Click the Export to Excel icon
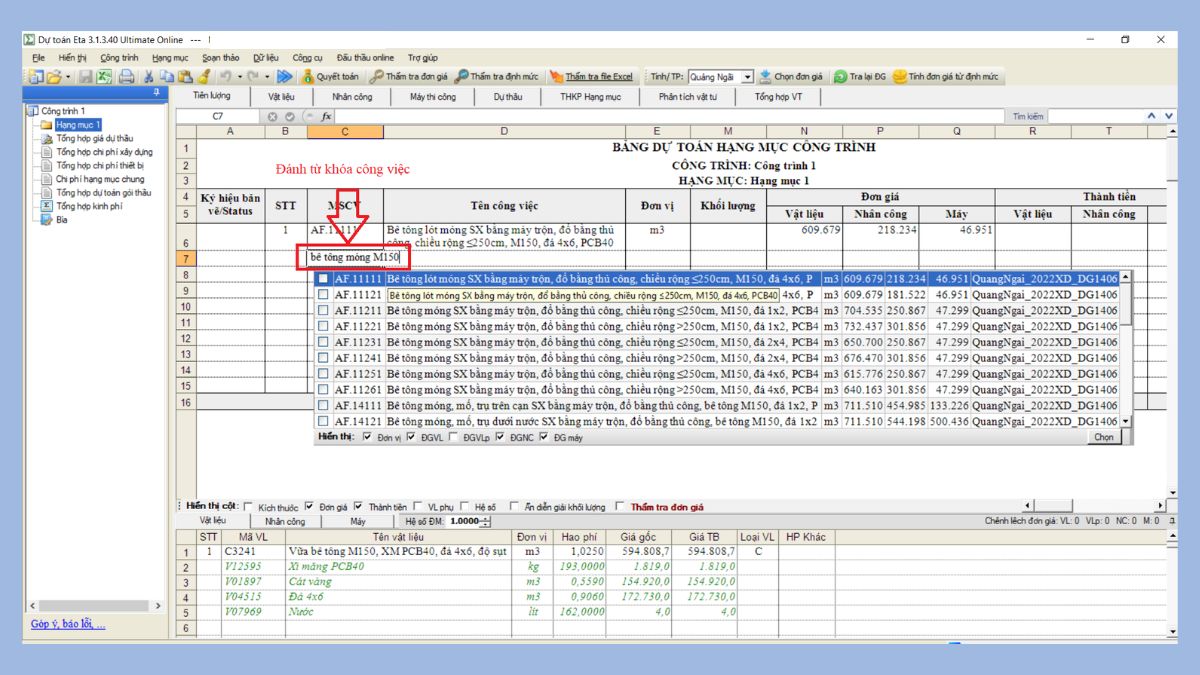The height and width of the screenshot is (675, 1200). [104, 76]
